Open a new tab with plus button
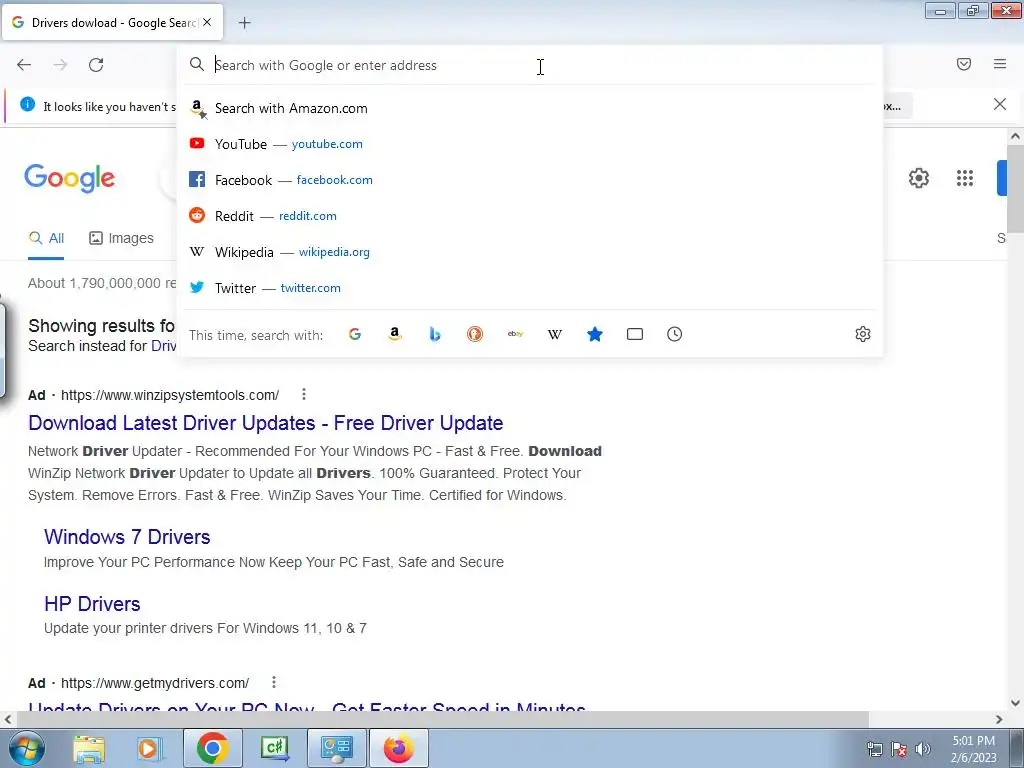Image resolution: width=1024 pixels, height=768 pixels. 244,23
